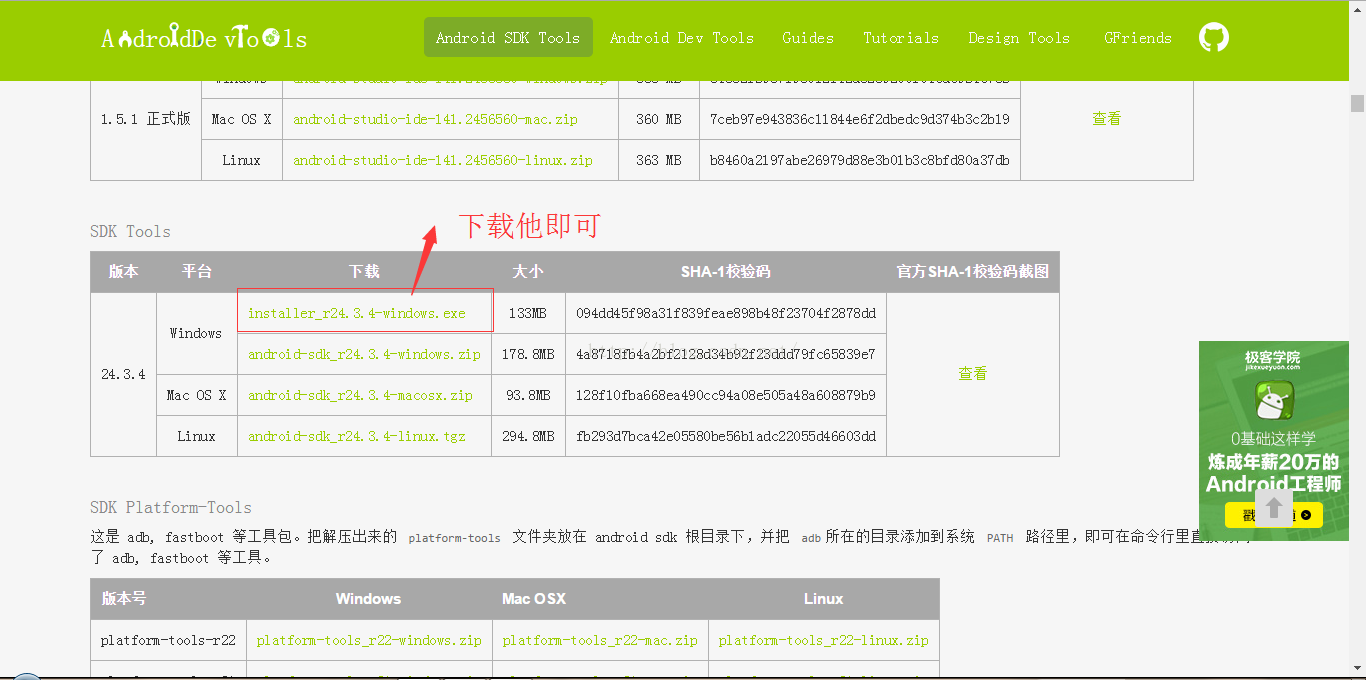Open the Tutorials menu item
This screenshot has height=680, width=1366.
[x=901, y=38]
